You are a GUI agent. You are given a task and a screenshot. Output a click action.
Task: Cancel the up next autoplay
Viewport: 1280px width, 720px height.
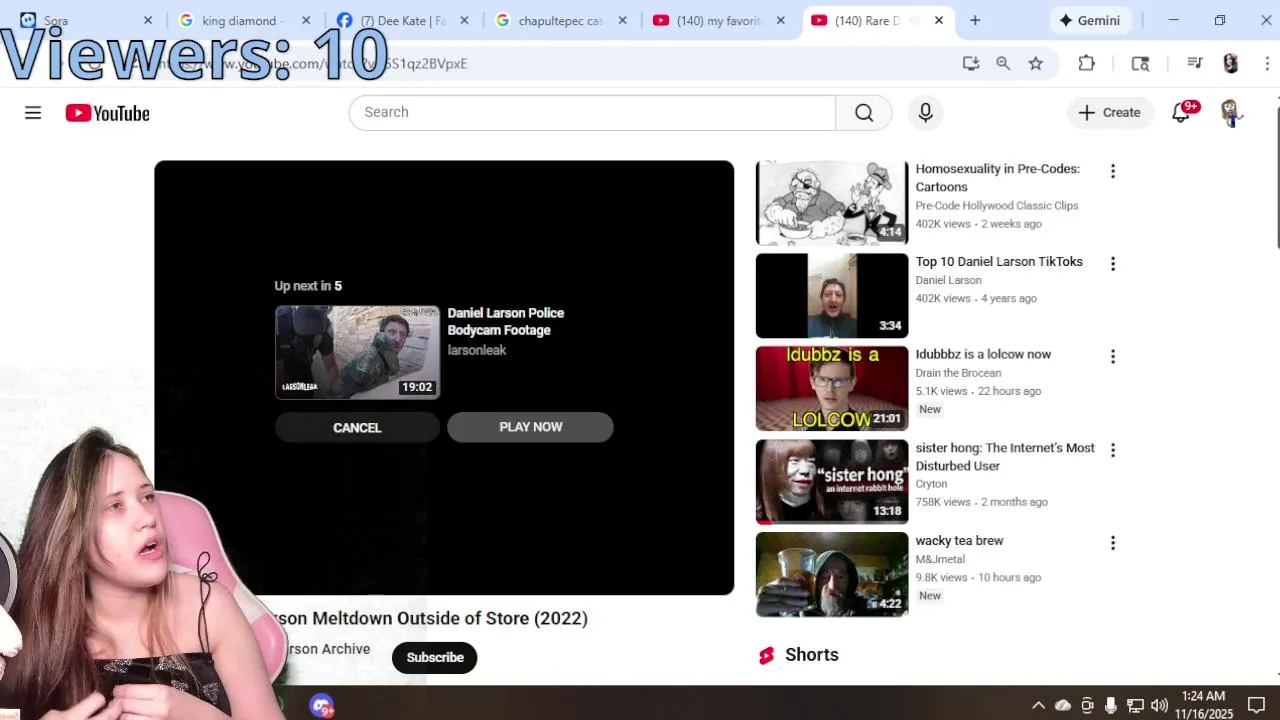(357, 427)
